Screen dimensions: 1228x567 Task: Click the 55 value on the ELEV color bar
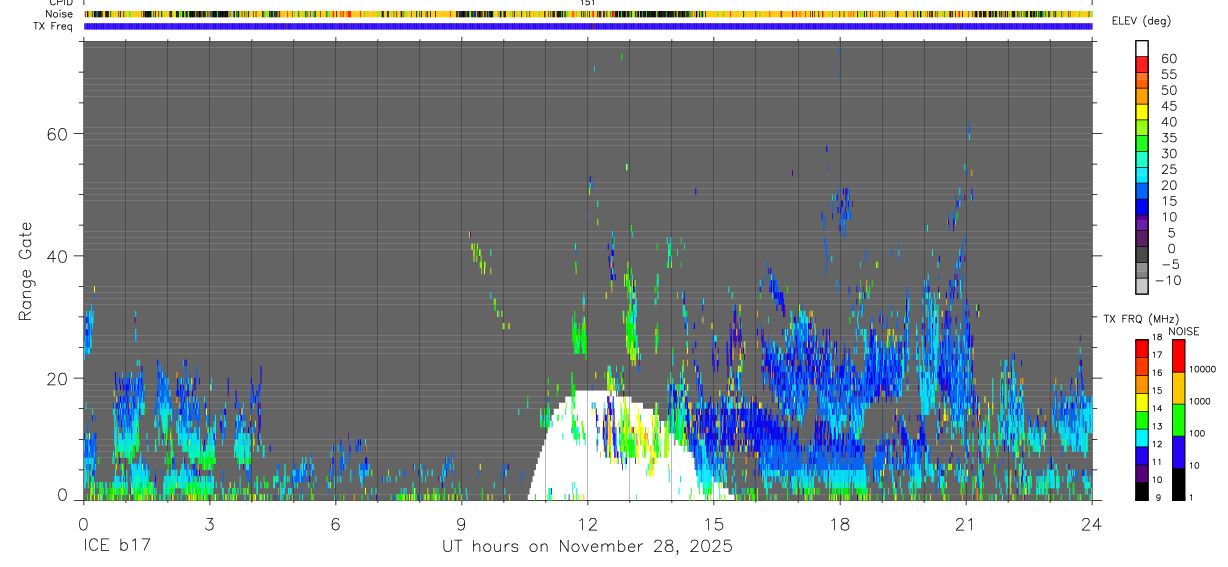(1168, 75)
